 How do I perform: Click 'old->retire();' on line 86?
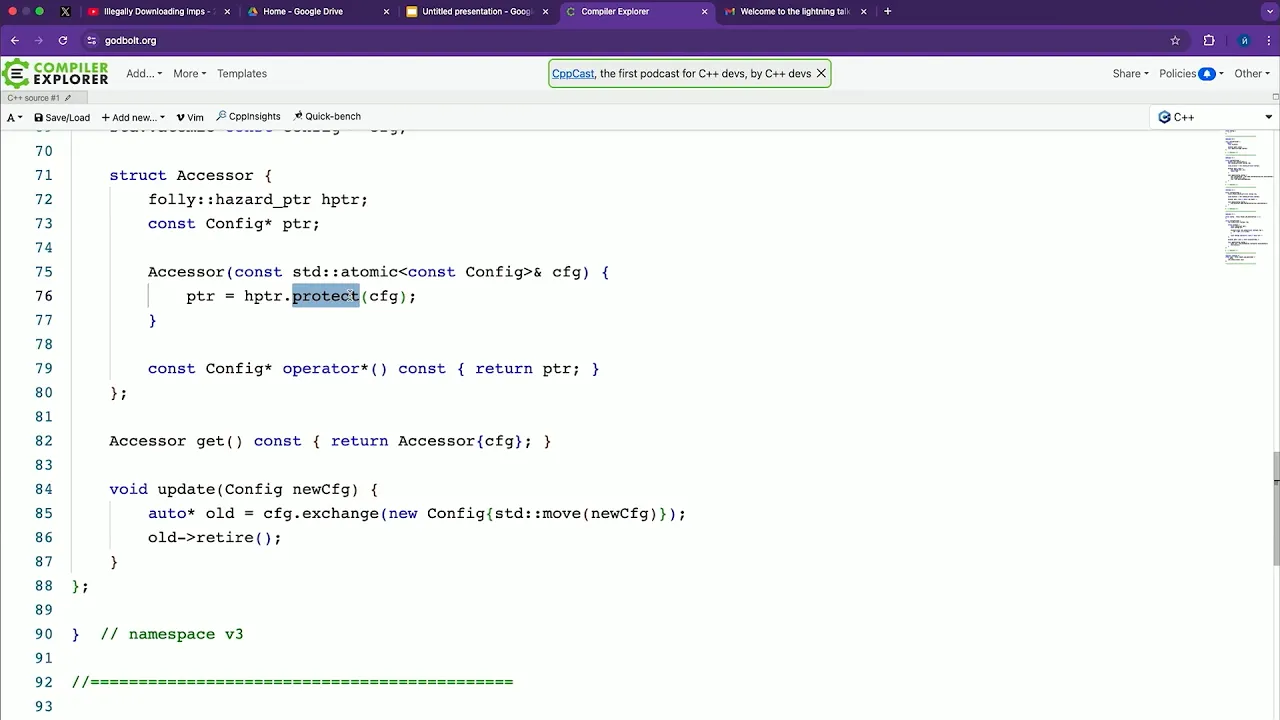[215, 537]
